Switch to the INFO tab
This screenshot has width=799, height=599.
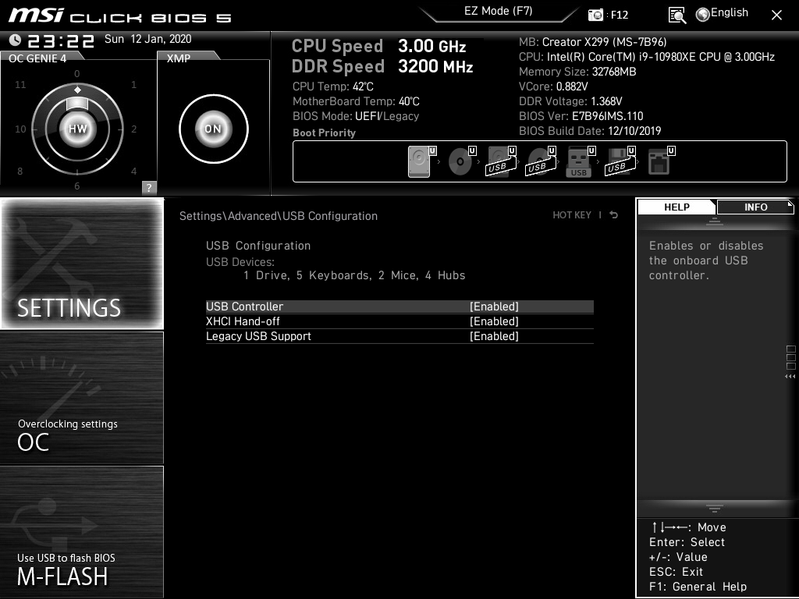click(x=755, y=207)
